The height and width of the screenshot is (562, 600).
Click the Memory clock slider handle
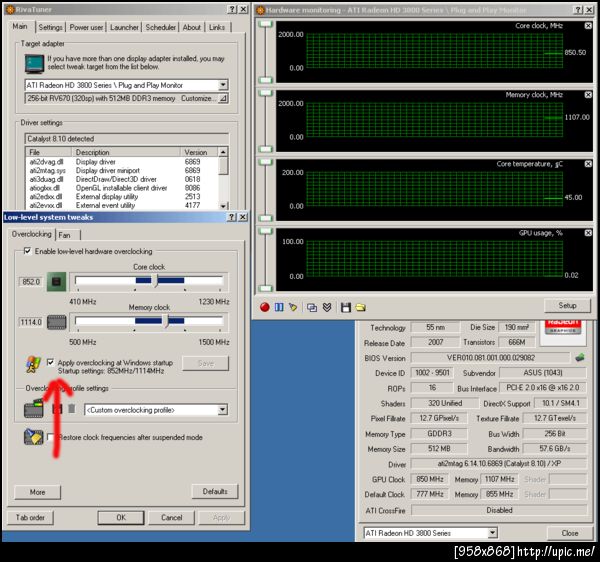click(165, 321)
